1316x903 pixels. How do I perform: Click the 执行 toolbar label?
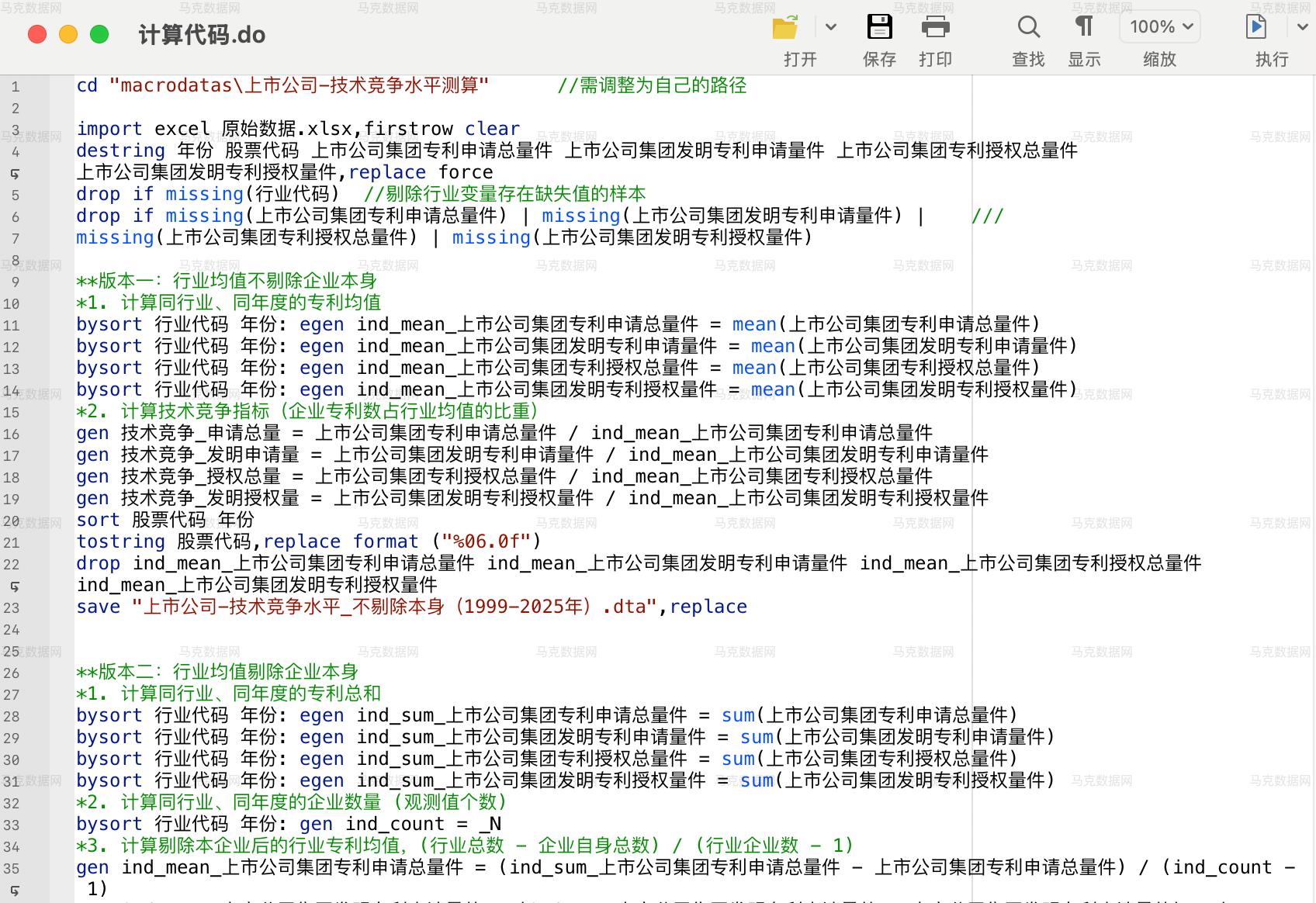(1272, 60)
